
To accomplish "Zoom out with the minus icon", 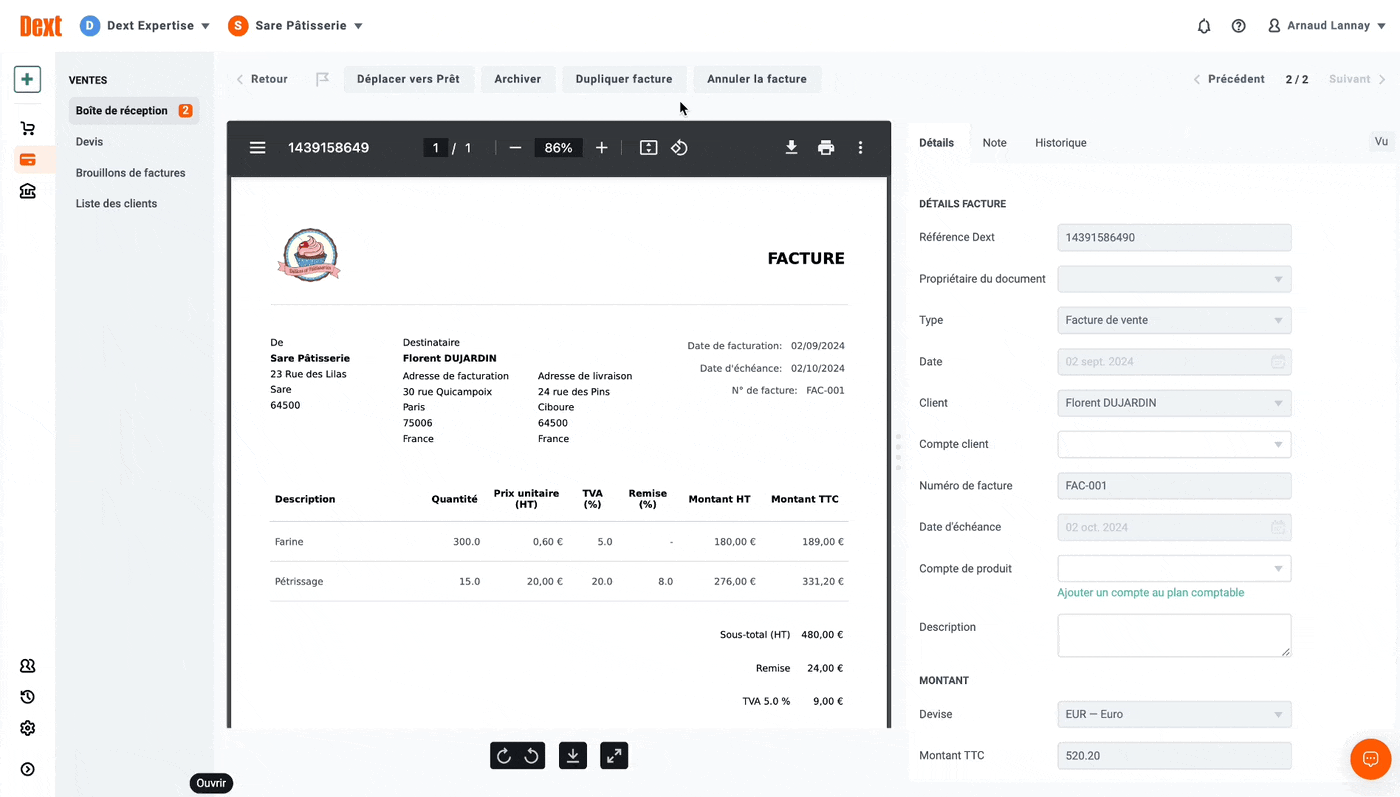I will pyautogui.click(x=515, y=148).
